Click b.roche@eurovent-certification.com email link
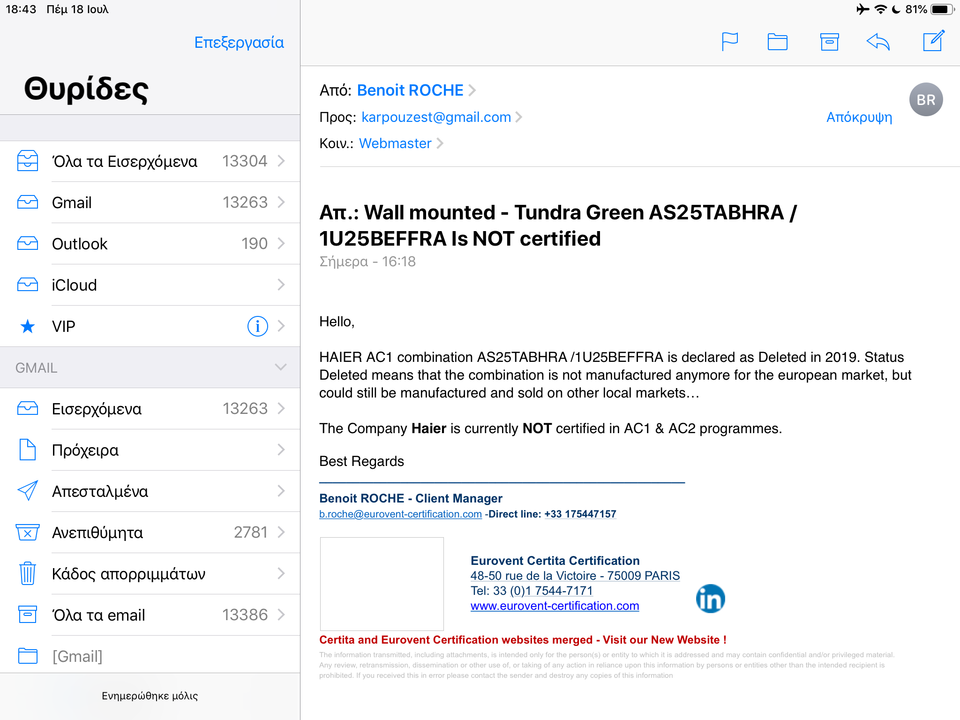 click(400, 514)
